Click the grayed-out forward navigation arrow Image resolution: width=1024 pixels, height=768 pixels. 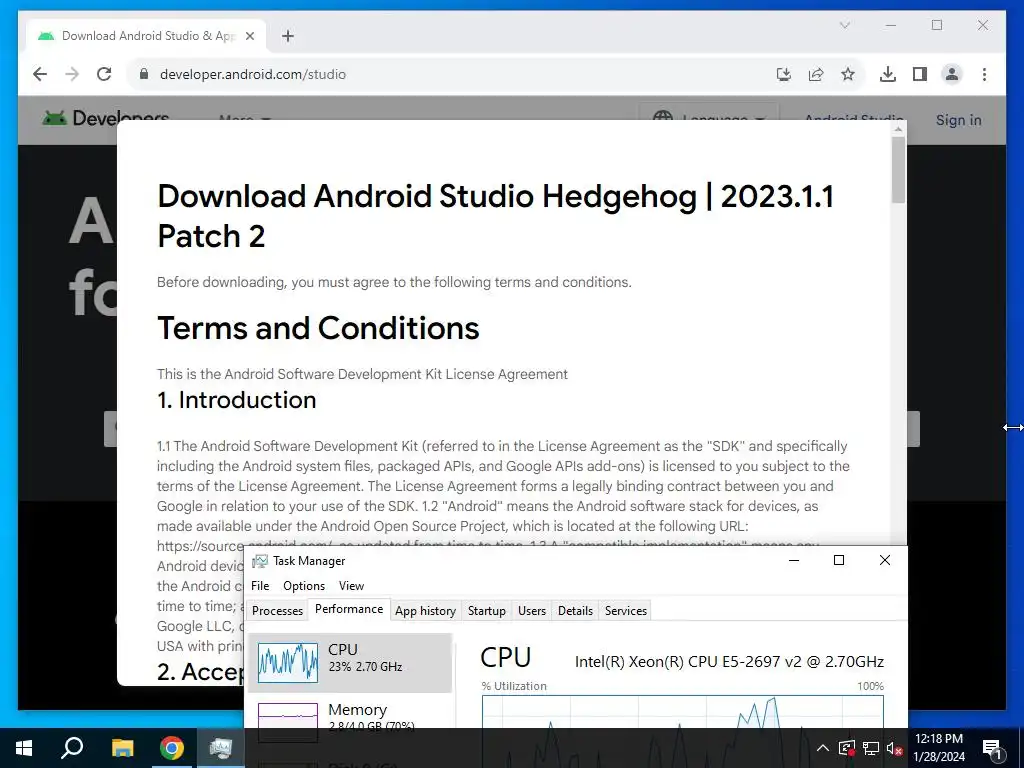pyautogui.click(x=72, y=74)
